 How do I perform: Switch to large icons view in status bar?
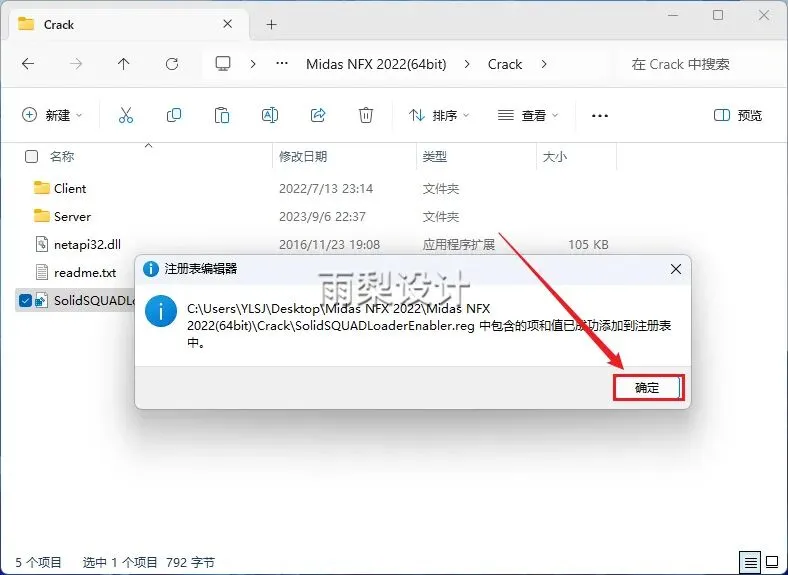click(x=772, y=562)
